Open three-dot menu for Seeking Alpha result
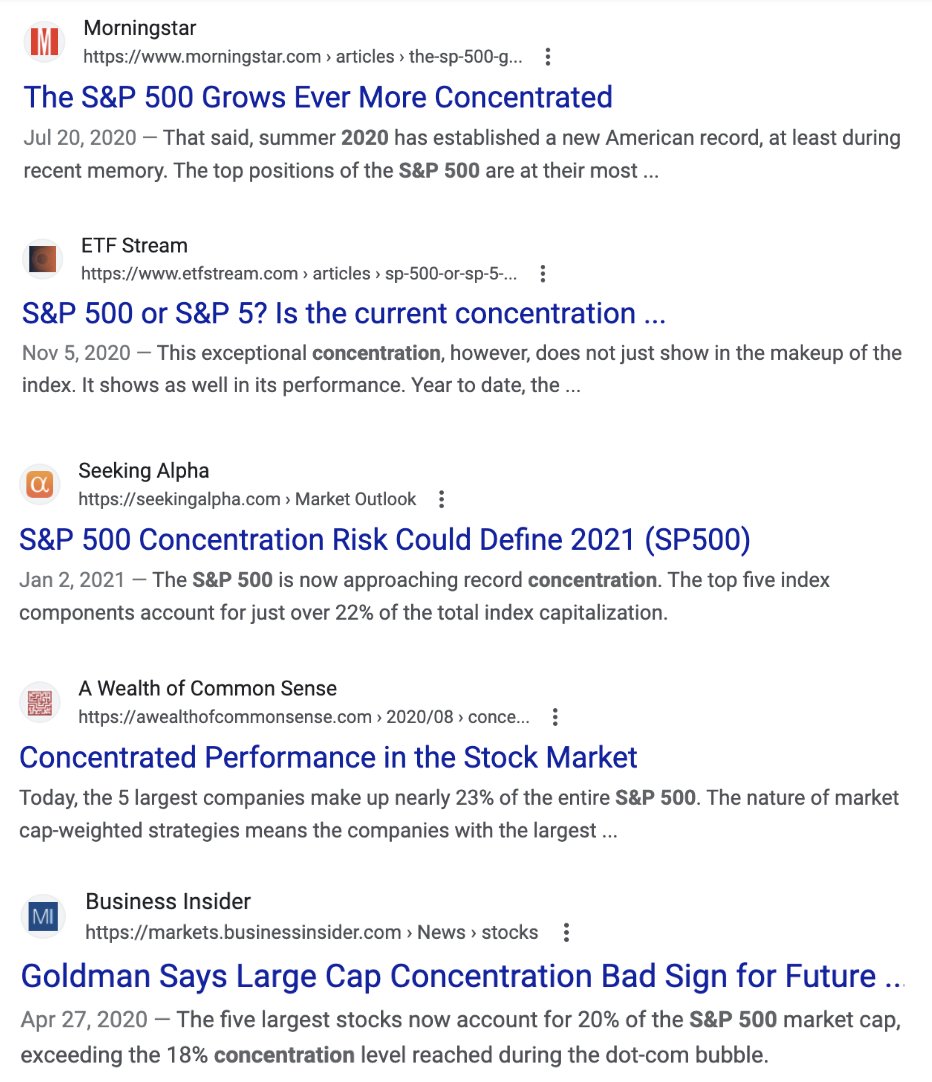The height and width of the screenshot is (1082, 932). coord(442,499)
